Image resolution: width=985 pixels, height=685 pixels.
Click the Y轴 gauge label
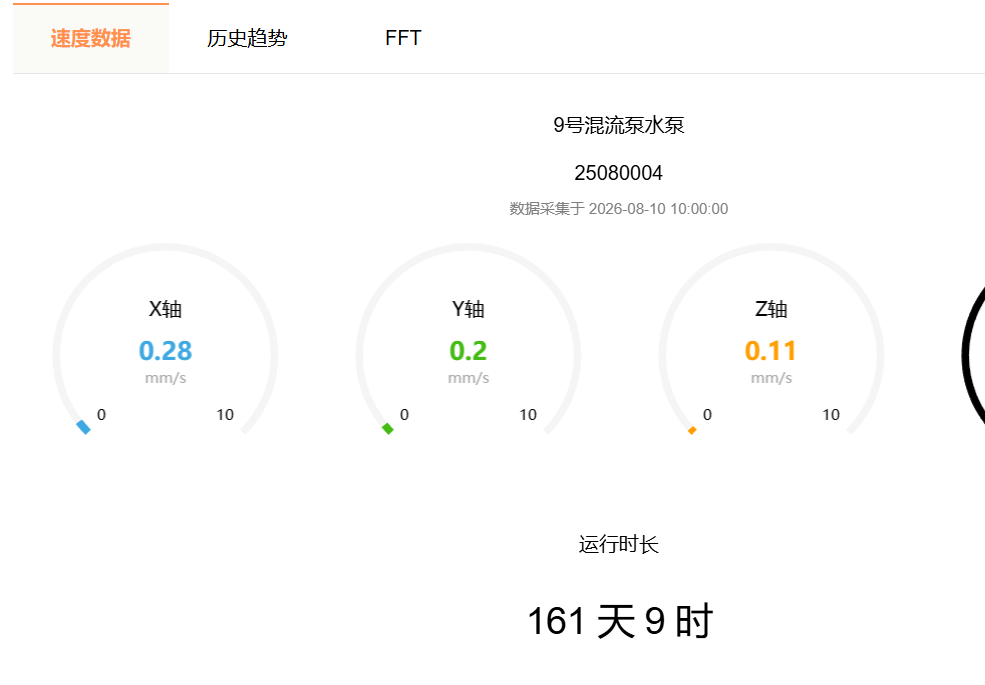tap(468, 309)
